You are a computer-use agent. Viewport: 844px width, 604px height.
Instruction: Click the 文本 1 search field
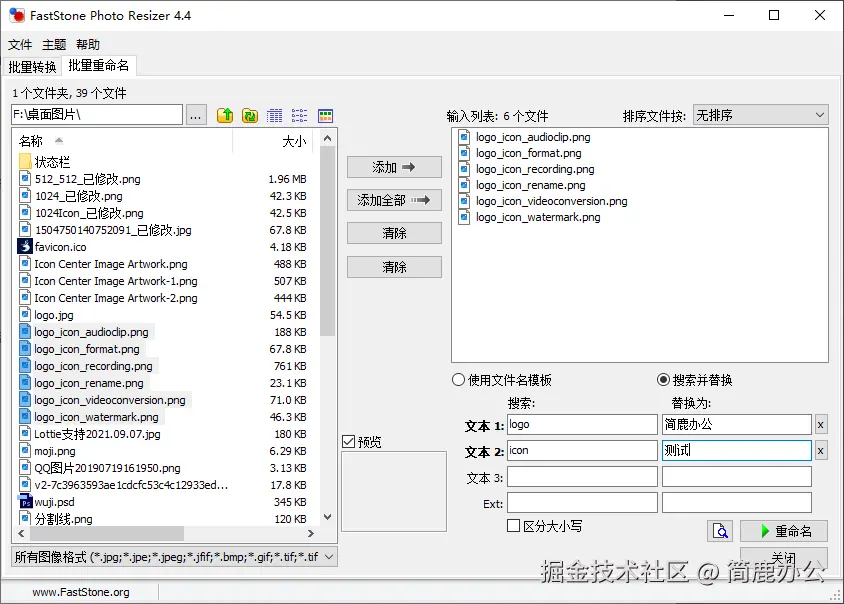582,425
